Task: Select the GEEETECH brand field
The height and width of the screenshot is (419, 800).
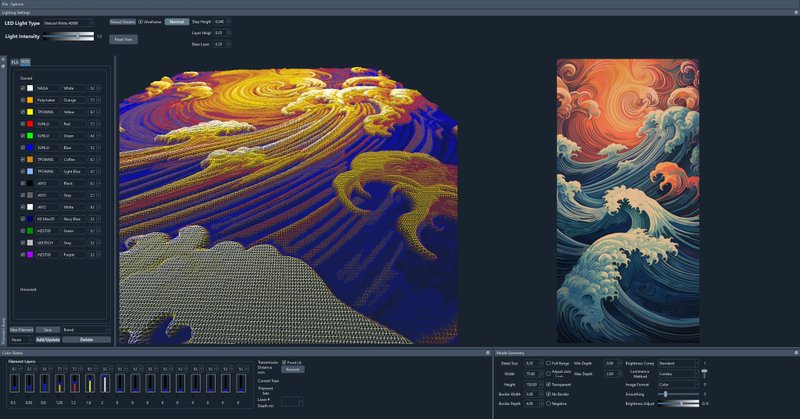Action: coord(47,242)
